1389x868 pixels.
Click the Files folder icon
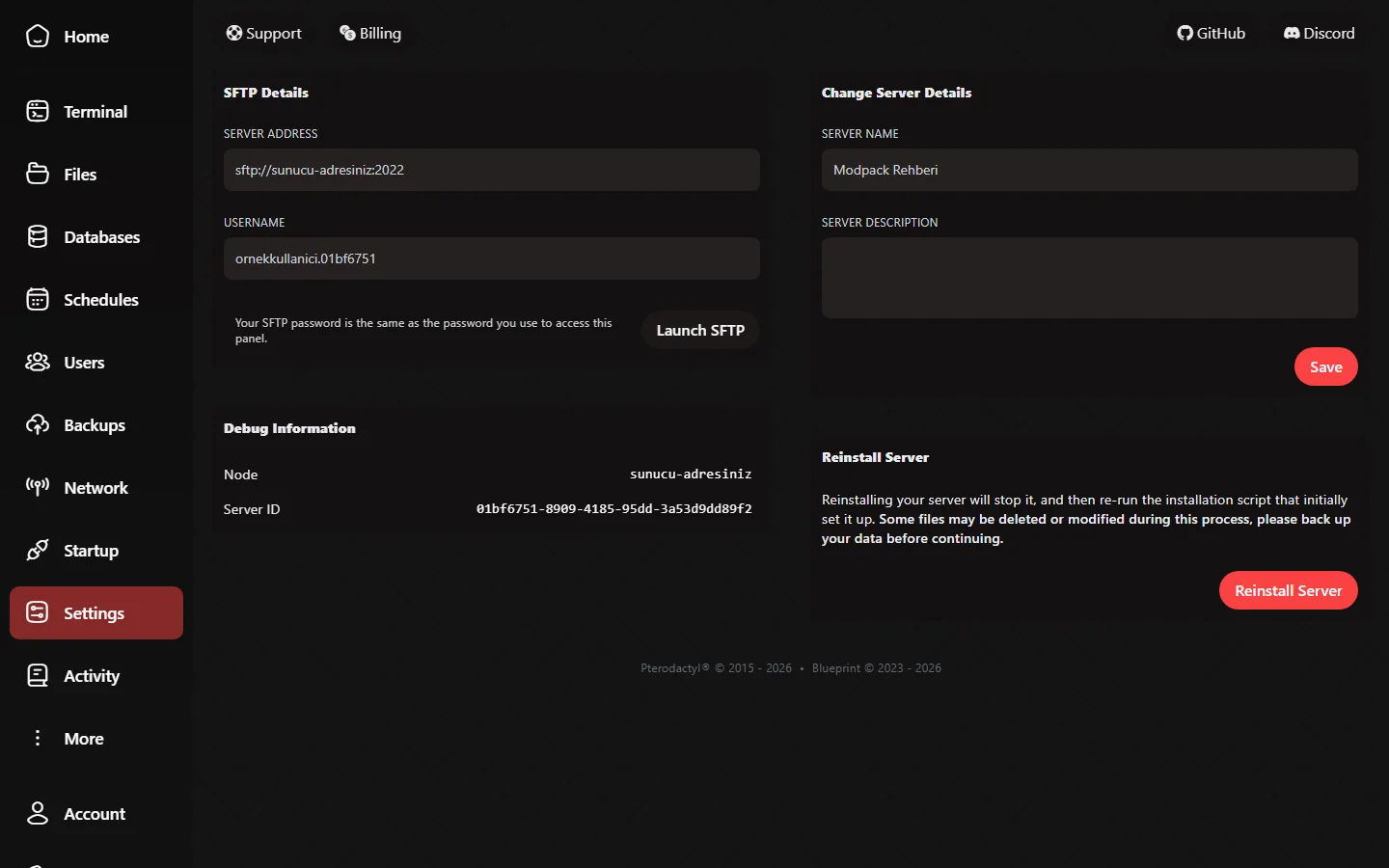tap(38, 175)
